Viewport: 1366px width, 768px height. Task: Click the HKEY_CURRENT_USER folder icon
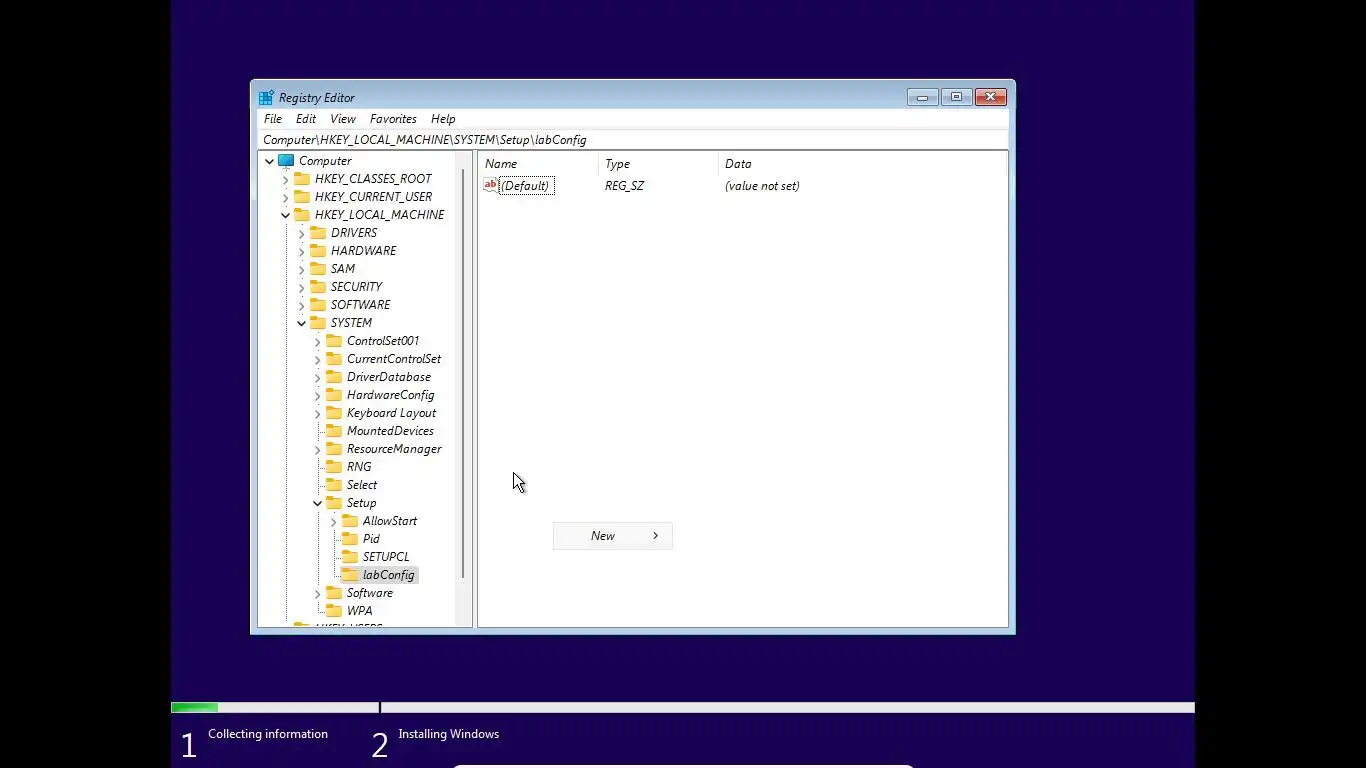click(302, 197)
